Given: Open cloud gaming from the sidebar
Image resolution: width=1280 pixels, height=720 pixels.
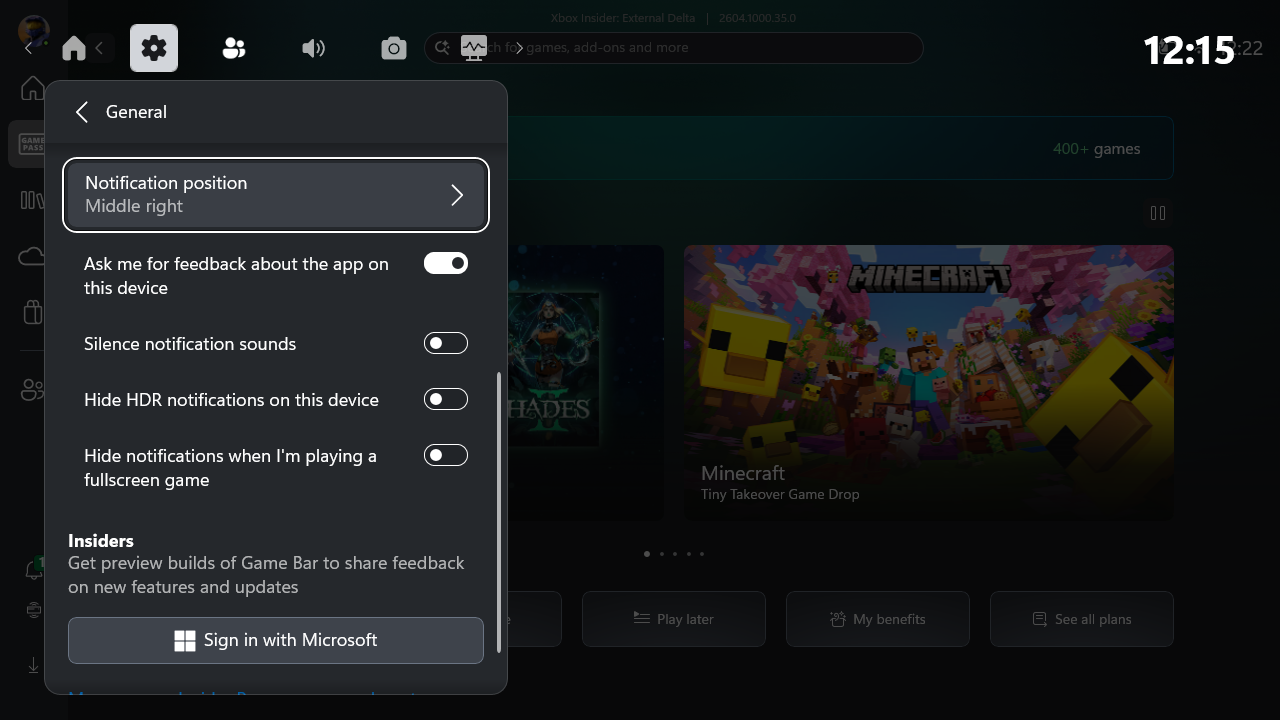Looking at the screenshot, I should click(x=32, y=255).
